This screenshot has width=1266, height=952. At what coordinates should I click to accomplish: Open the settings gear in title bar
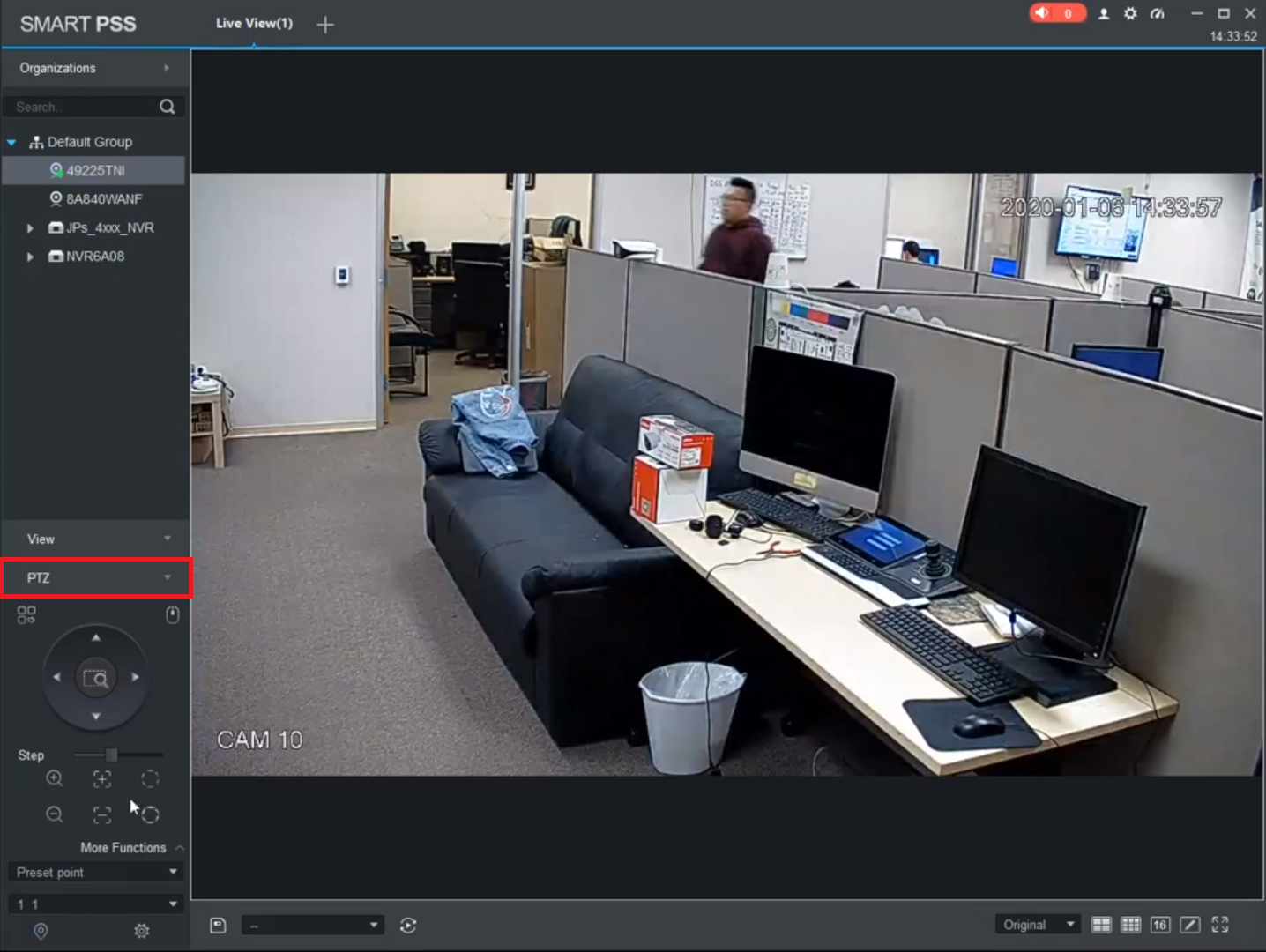tap(1130, 13)
